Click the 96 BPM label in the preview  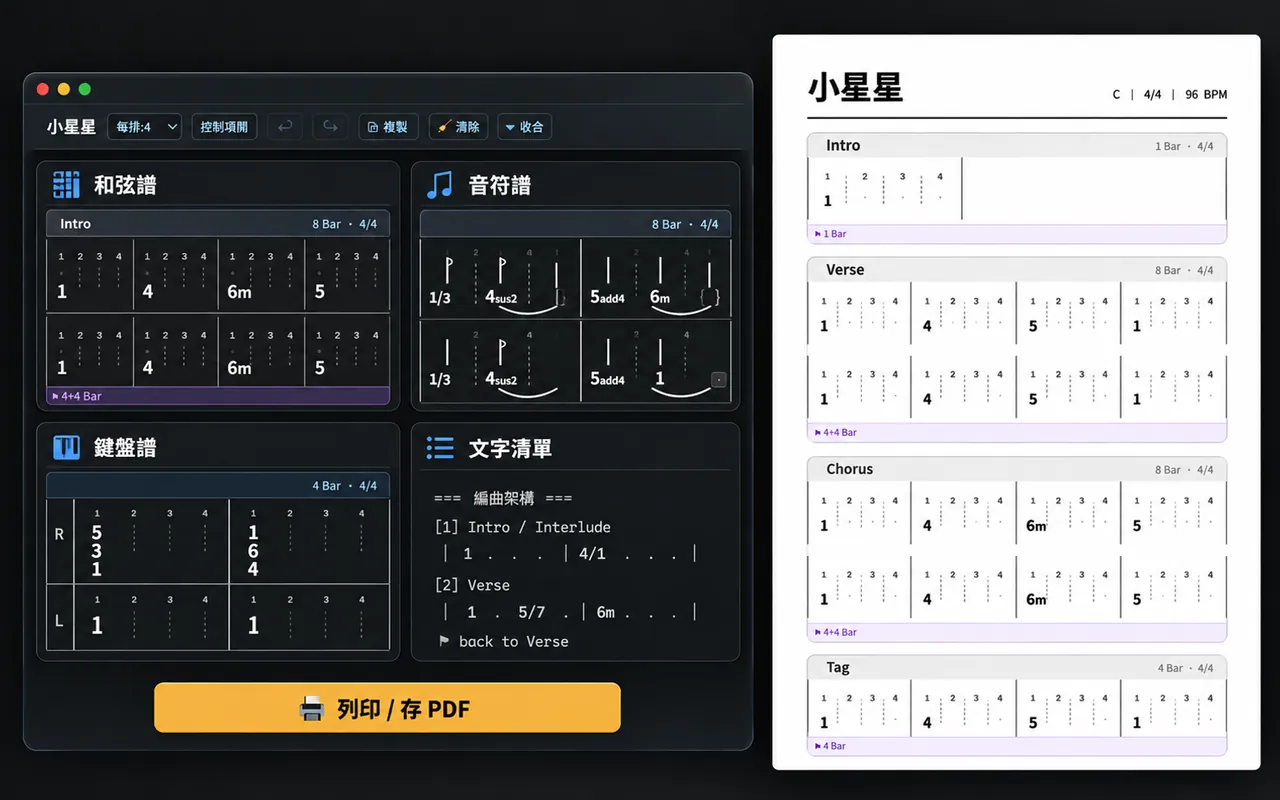(1206, 95)
